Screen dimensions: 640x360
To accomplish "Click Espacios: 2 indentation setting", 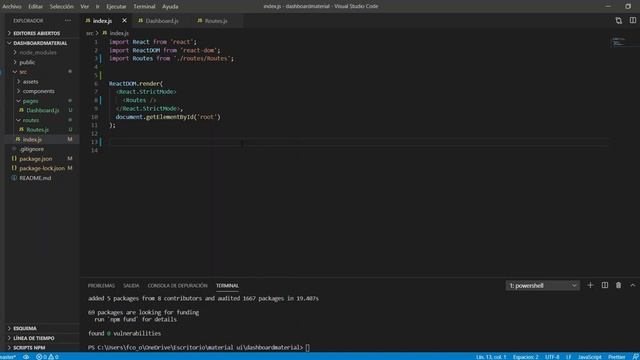I will [525, 357].
